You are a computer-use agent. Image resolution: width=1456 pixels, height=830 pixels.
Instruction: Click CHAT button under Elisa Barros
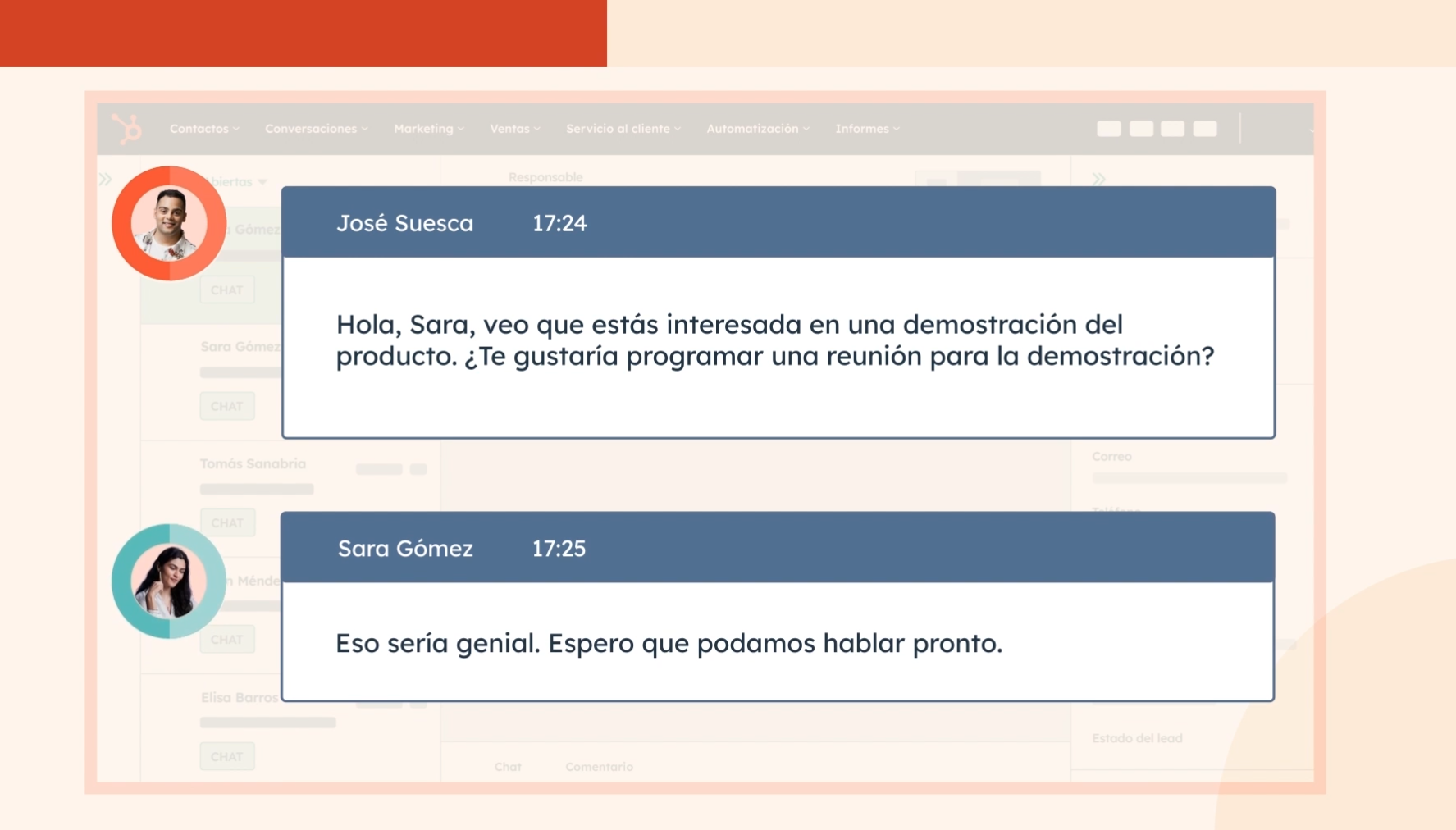coord(227,756)
